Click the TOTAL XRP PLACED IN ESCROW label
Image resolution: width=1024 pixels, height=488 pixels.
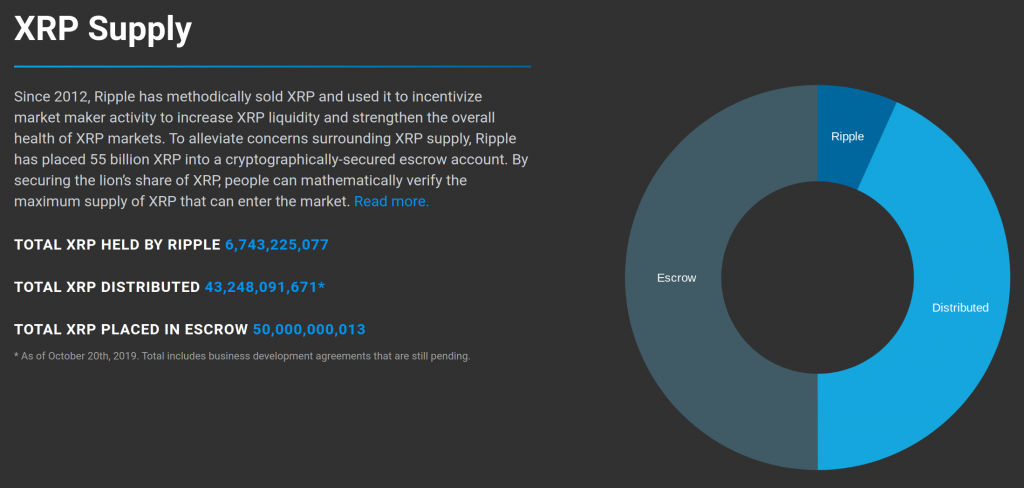tap(131, 329)
